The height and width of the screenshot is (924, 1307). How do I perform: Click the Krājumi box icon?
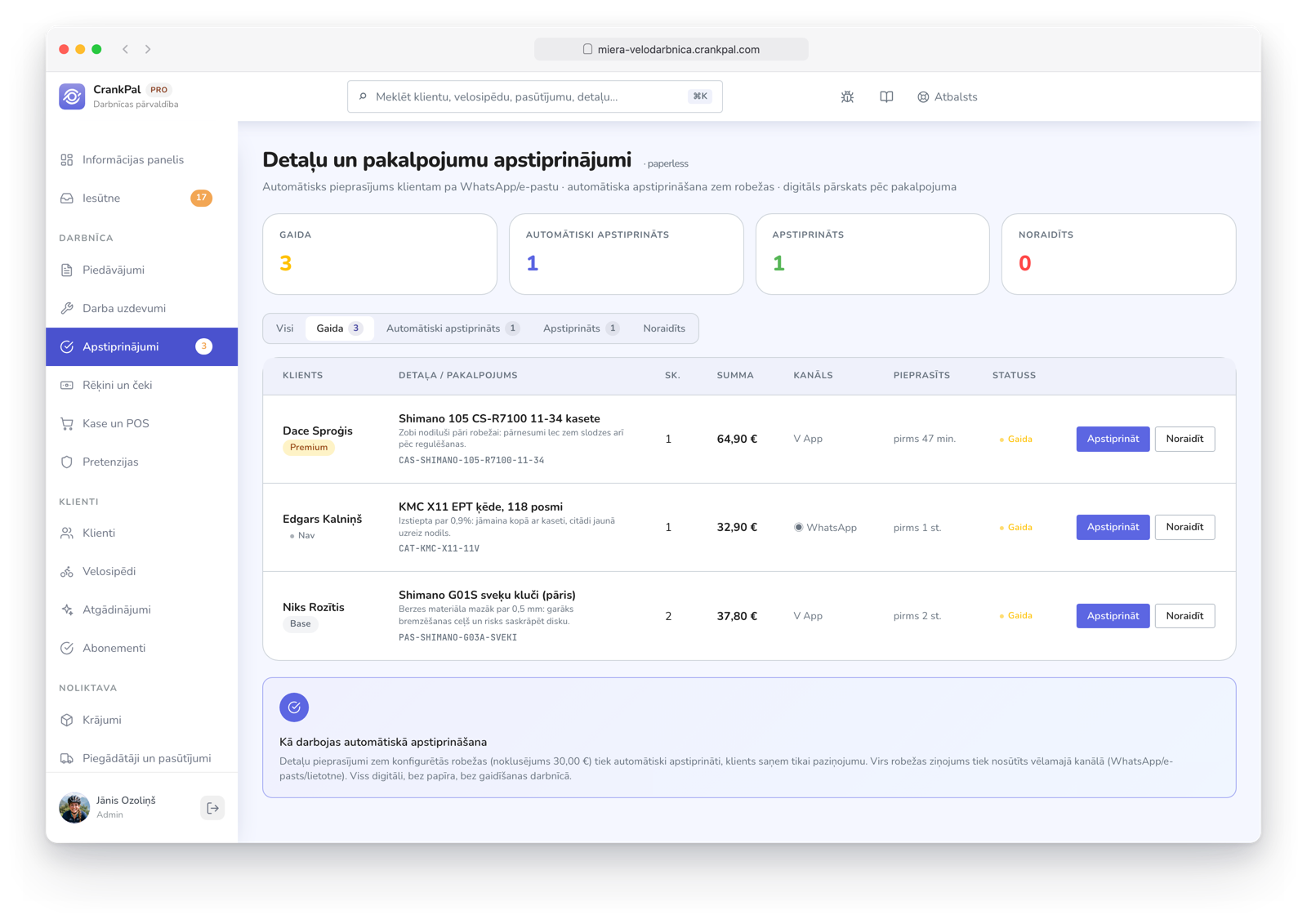67,721
